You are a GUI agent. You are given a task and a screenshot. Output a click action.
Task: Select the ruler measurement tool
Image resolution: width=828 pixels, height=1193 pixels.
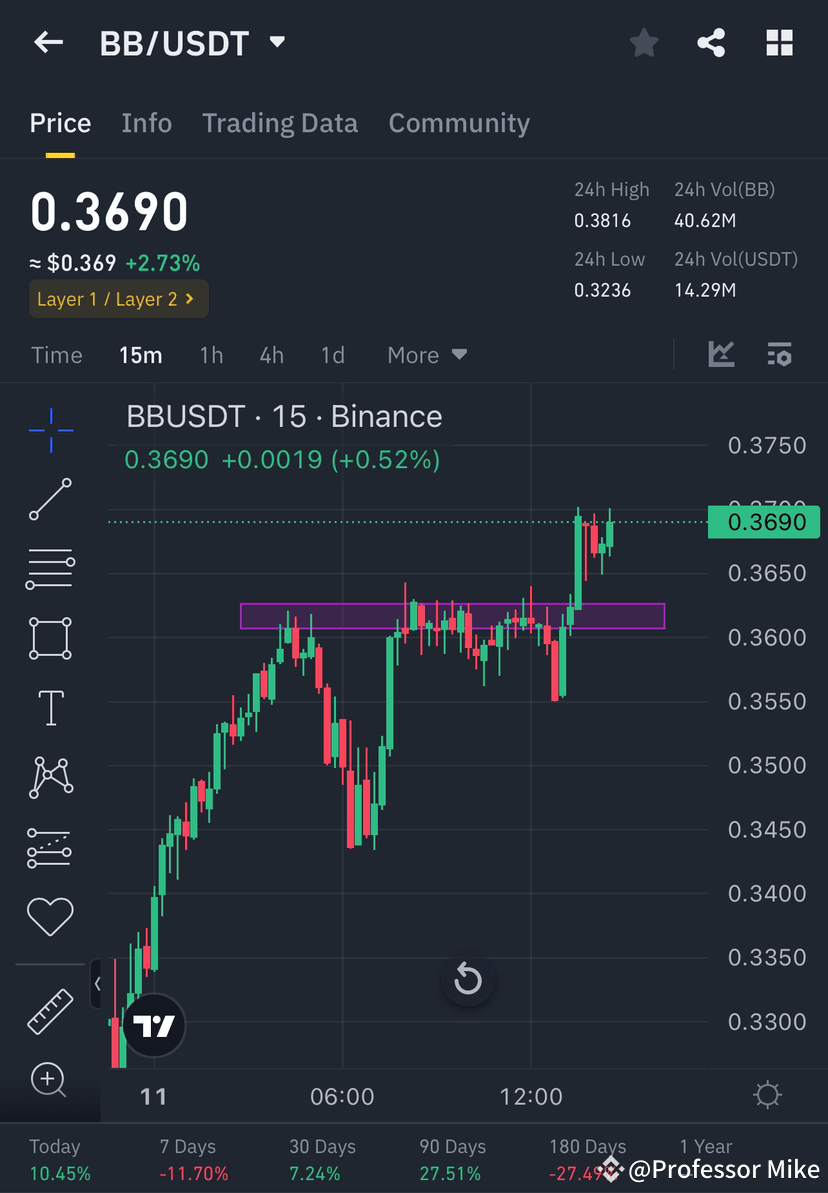[x=49, y=1010]
